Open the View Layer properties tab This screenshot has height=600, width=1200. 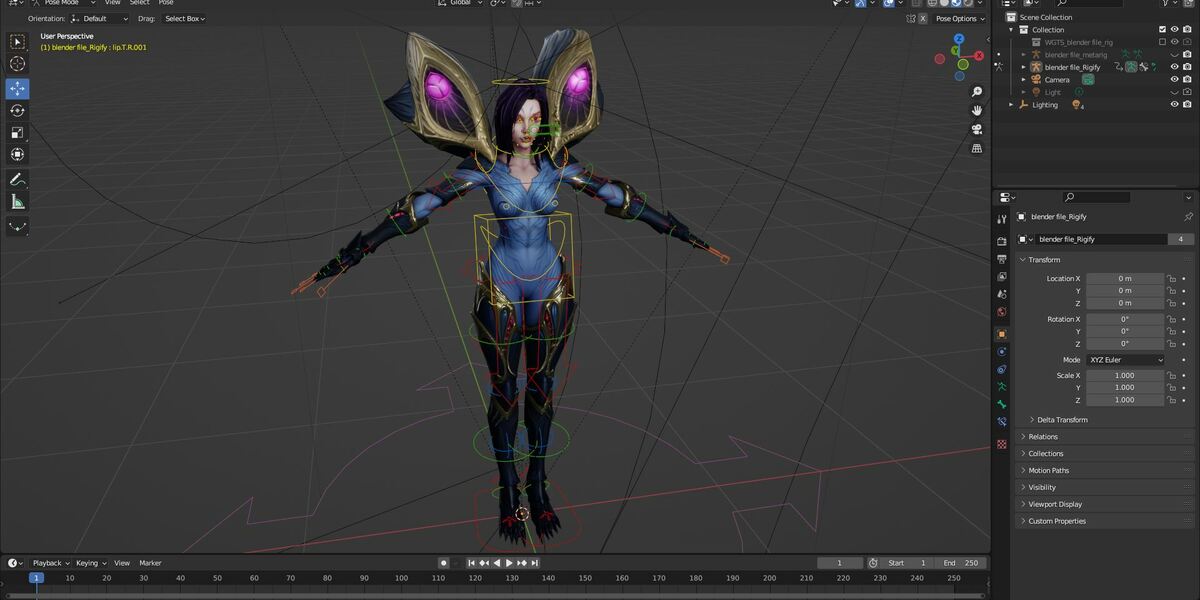click(x=1002, y=276)
